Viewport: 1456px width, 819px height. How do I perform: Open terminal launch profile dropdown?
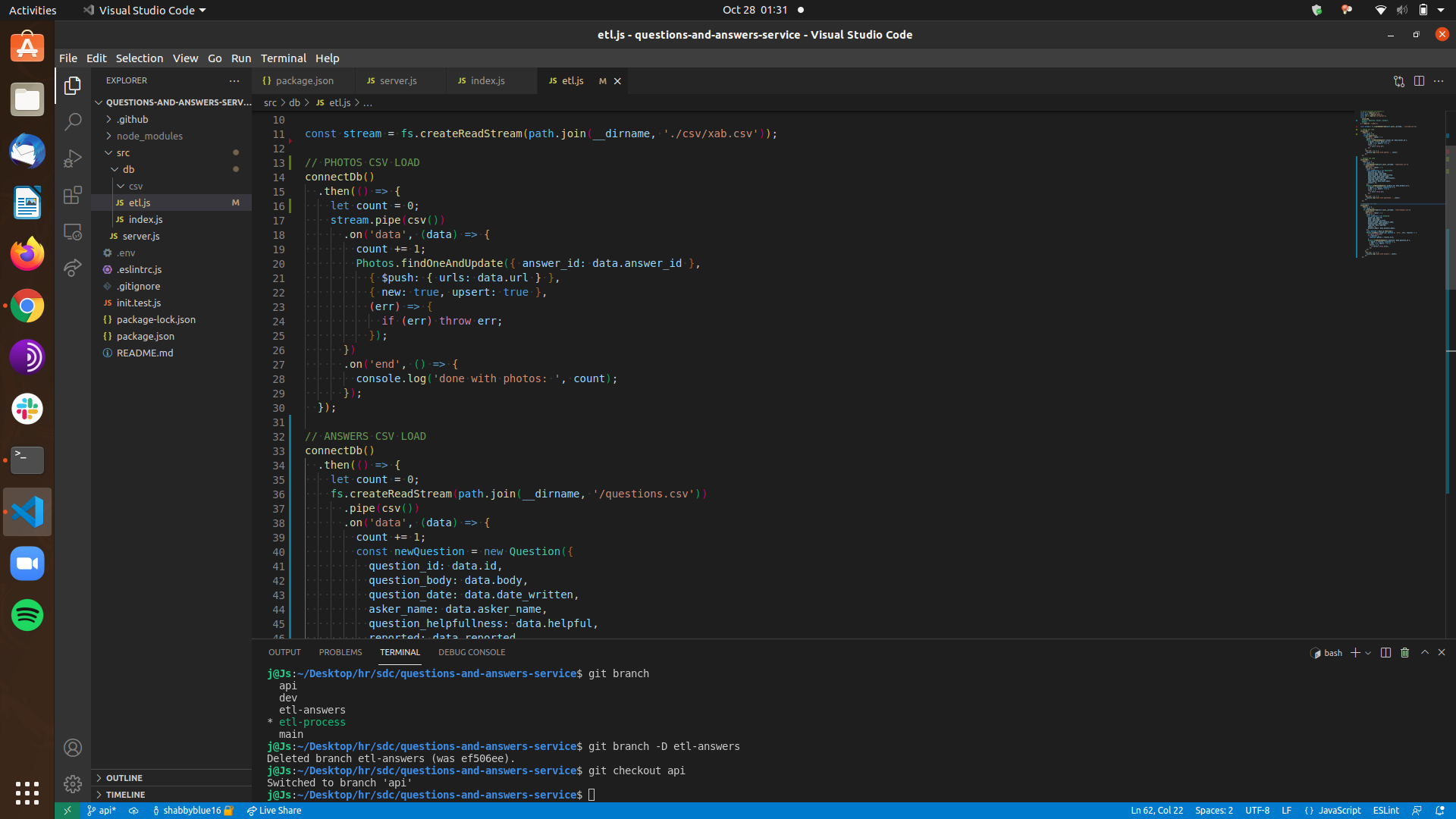1368,653
